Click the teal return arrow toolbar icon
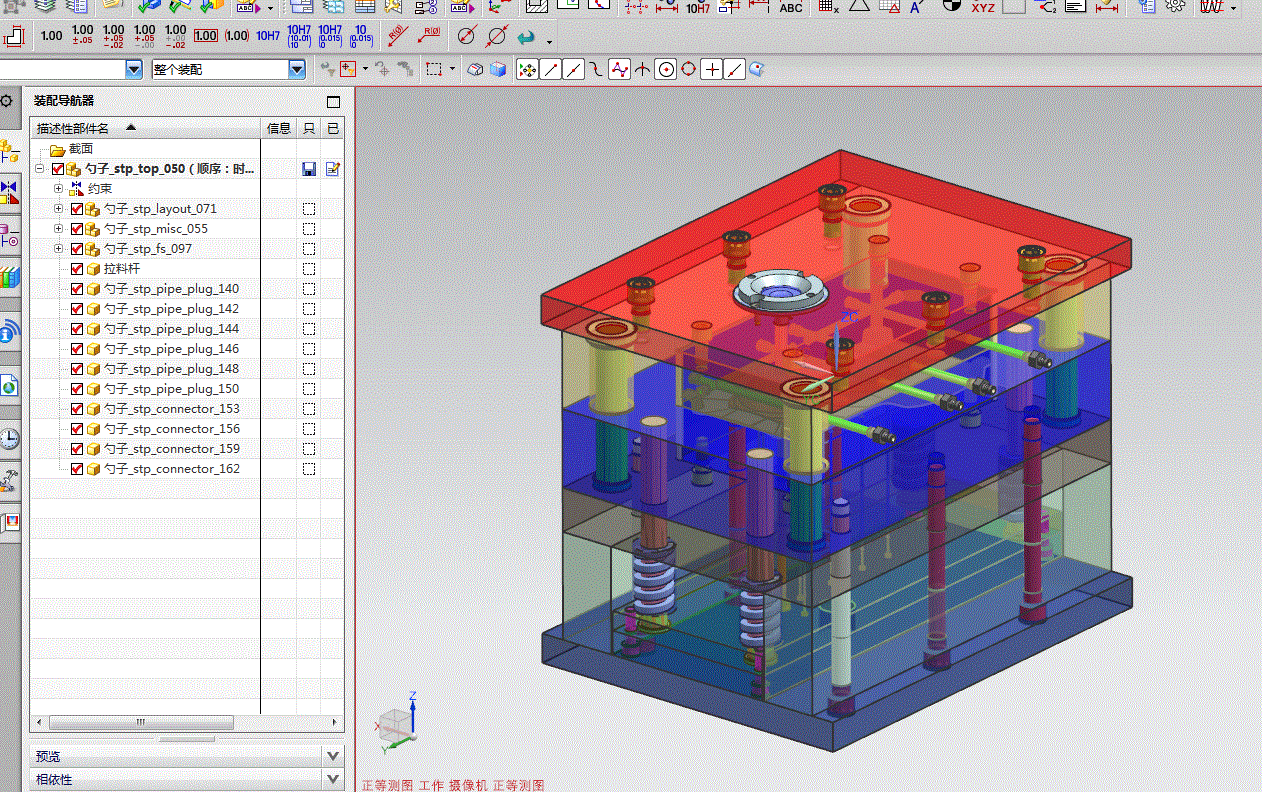Viewport: 1262px width, 792px height. click(x=526, y=38)
